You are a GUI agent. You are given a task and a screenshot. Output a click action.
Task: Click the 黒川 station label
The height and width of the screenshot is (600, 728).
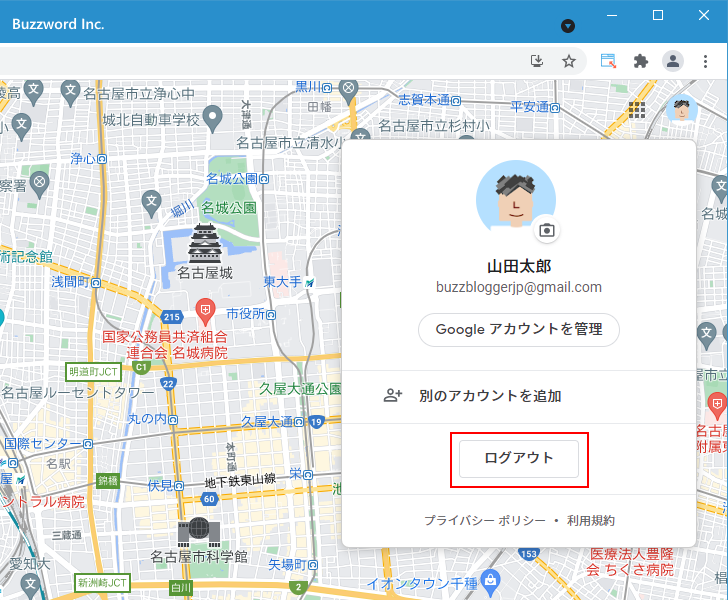pos(314,87)
